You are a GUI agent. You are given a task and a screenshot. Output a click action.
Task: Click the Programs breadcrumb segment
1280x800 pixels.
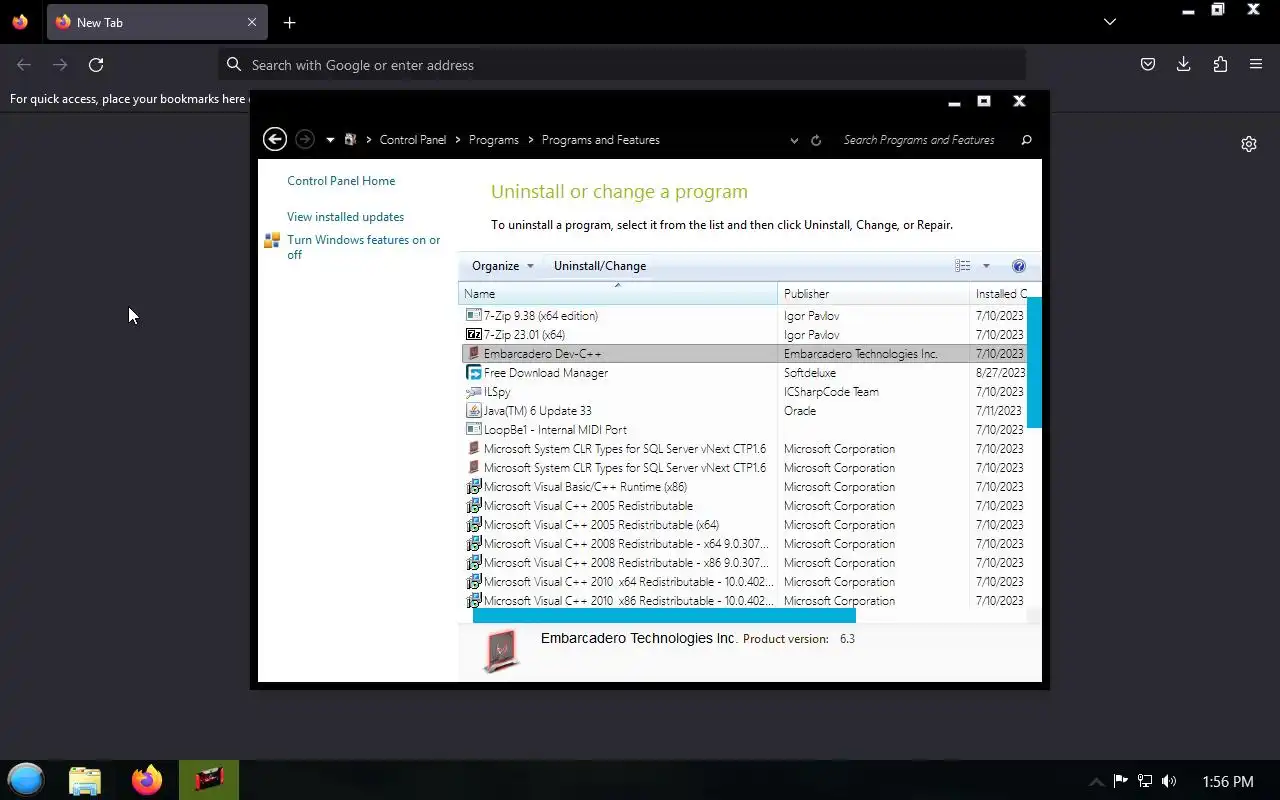coord(494,140)
